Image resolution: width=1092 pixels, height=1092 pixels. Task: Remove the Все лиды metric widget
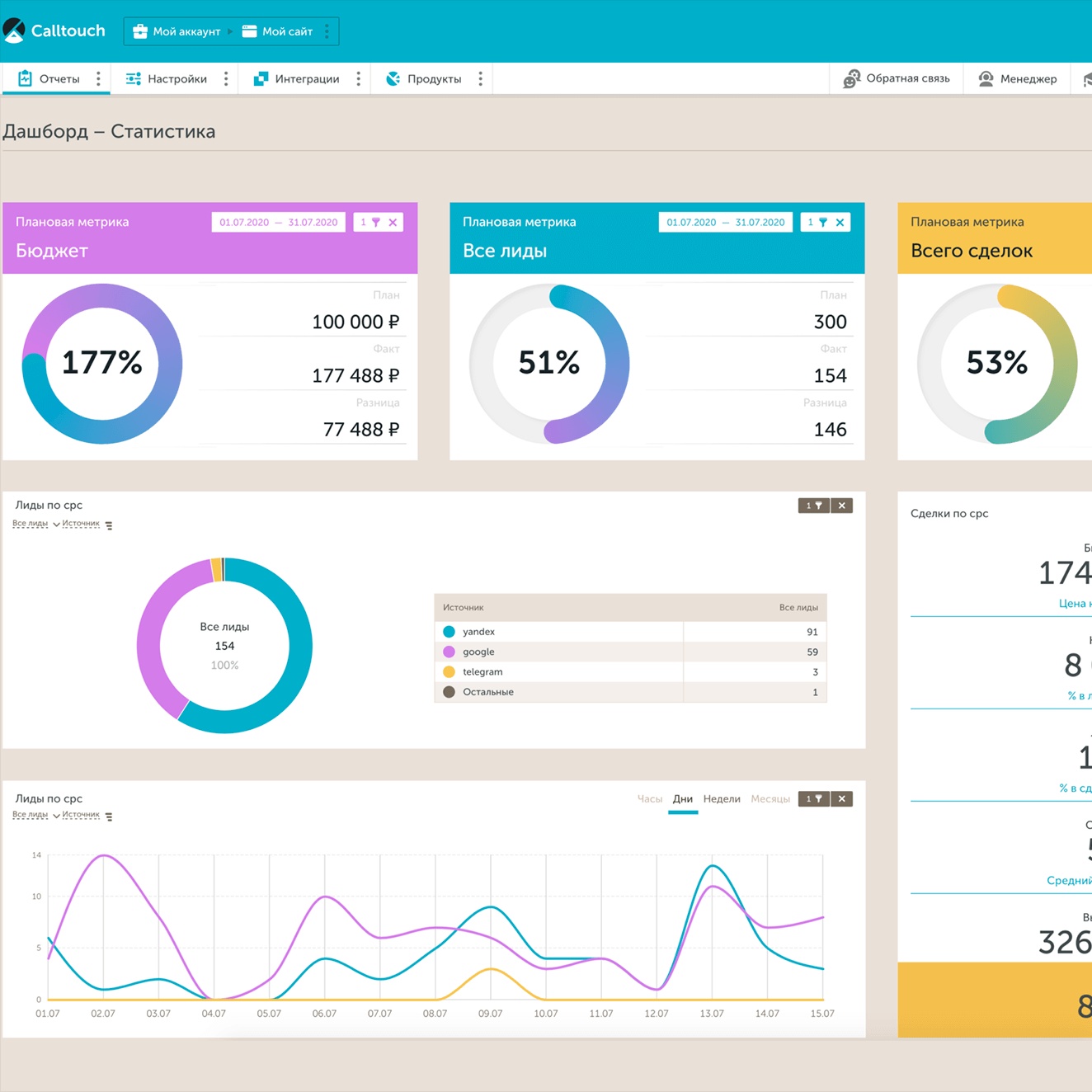840,223
